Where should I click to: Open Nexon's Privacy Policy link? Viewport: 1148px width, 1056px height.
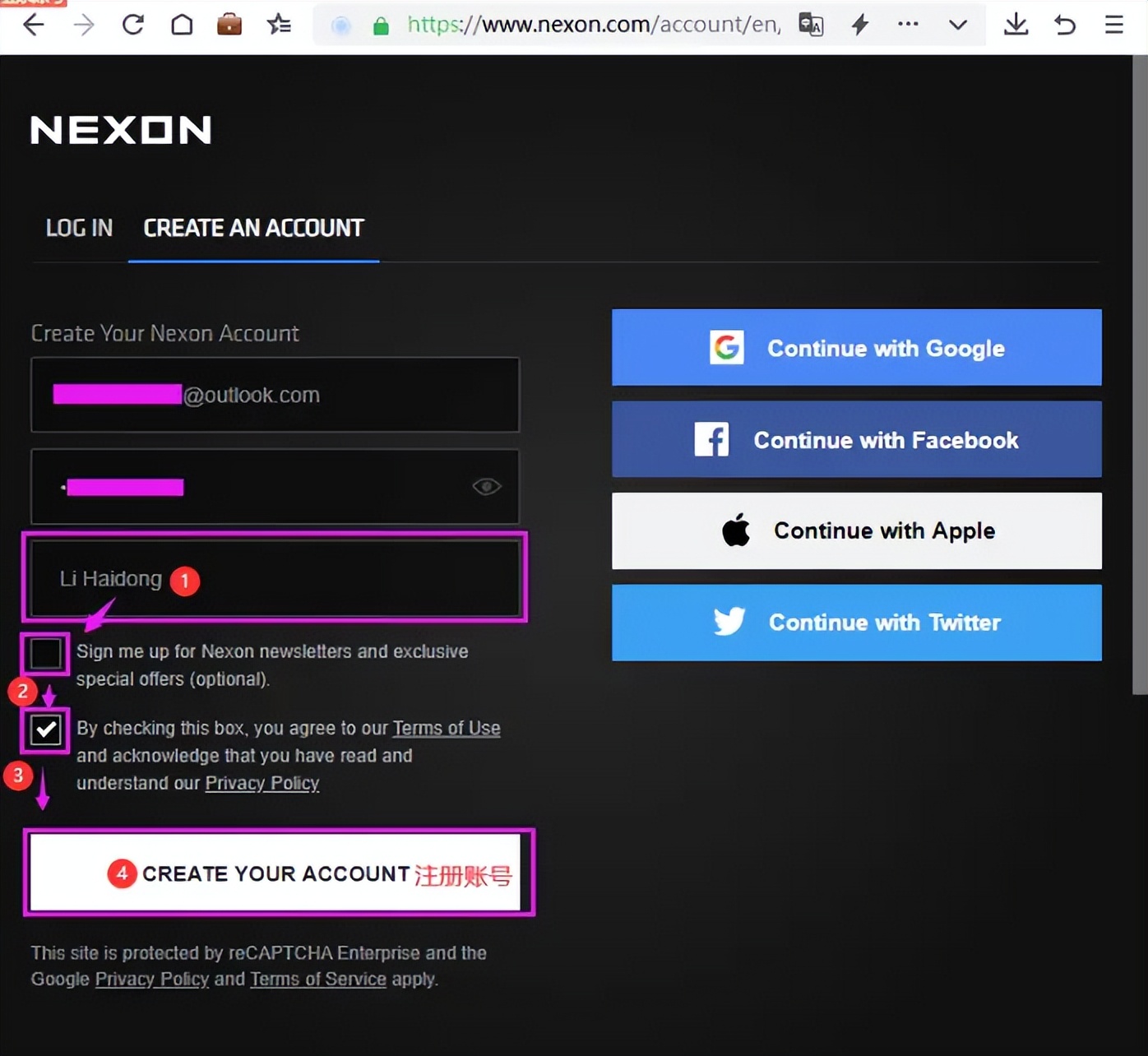point(262,783)
